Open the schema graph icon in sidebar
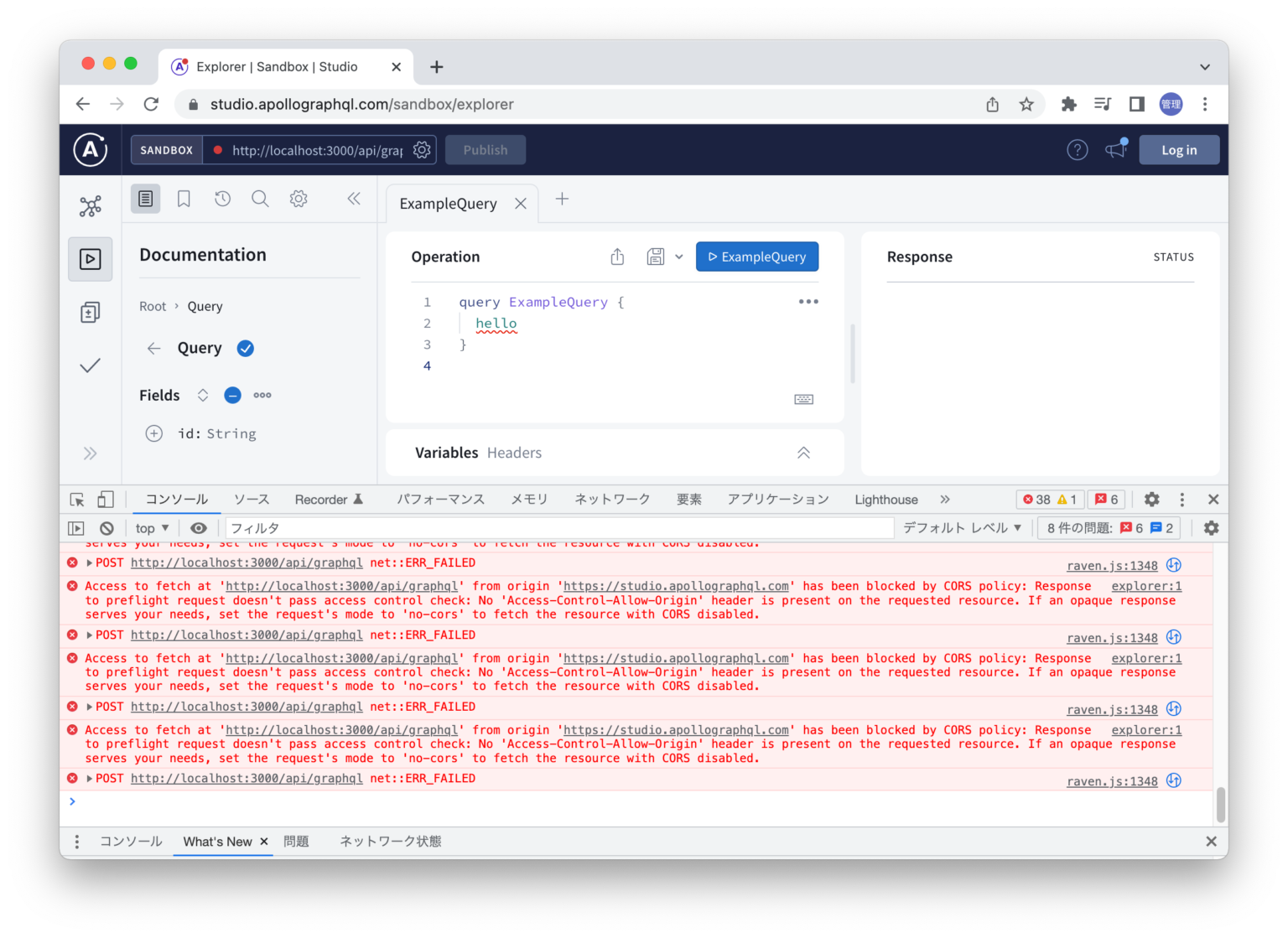 click(x=91, y=206)
